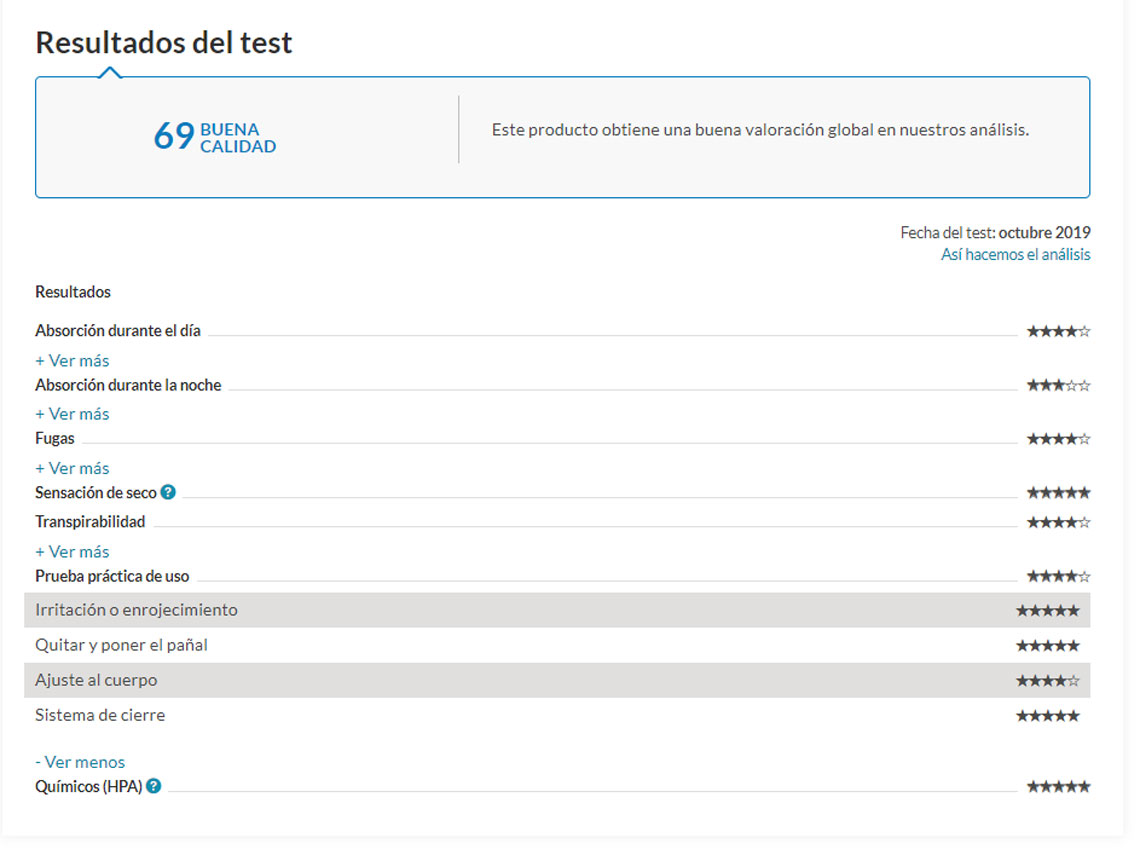Expand Ver más below Transpirabilidad
1140x855 pixels.
click(x=72, y=552)
